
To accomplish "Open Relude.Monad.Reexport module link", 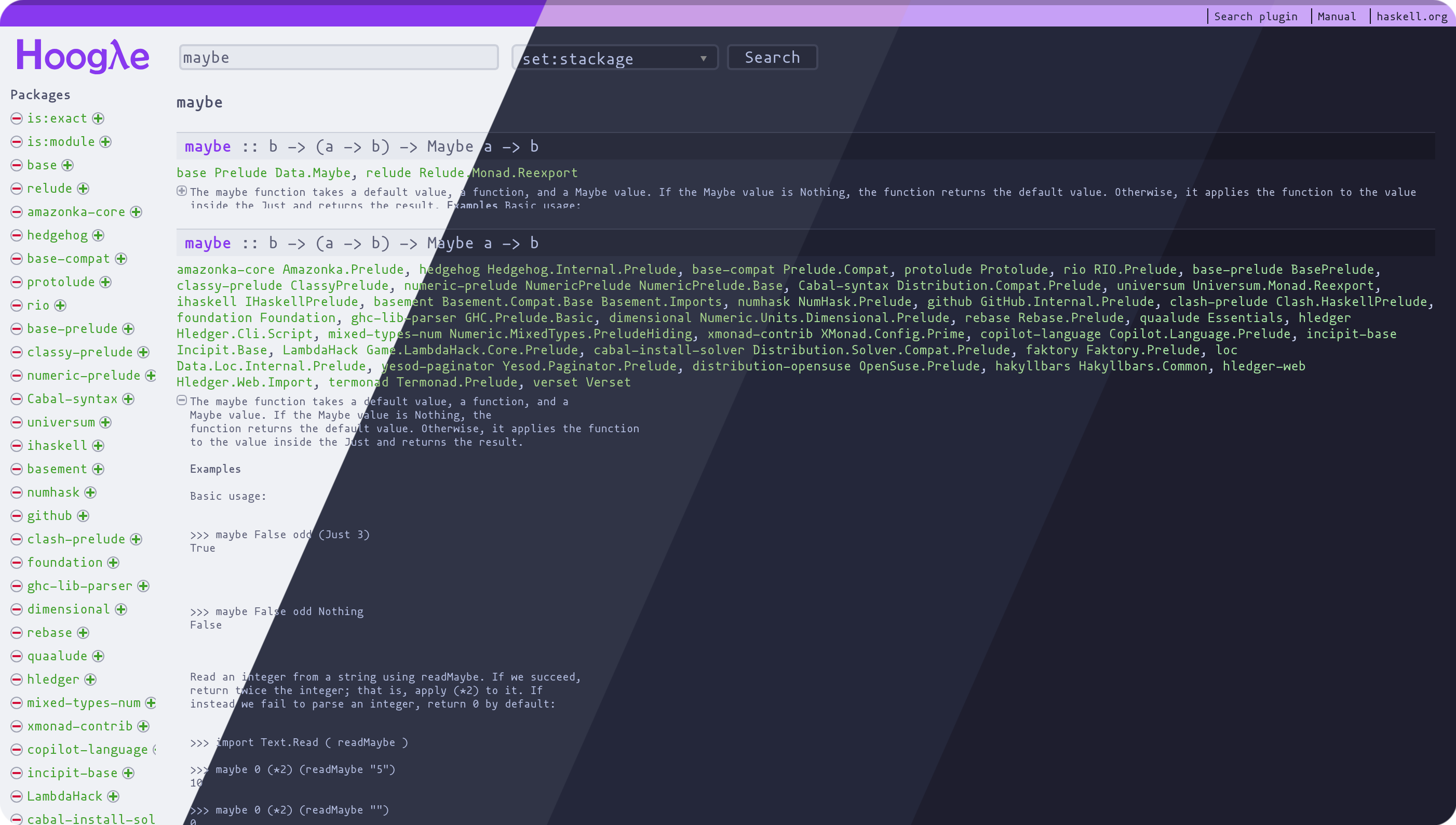I will [x=498, y=173].
